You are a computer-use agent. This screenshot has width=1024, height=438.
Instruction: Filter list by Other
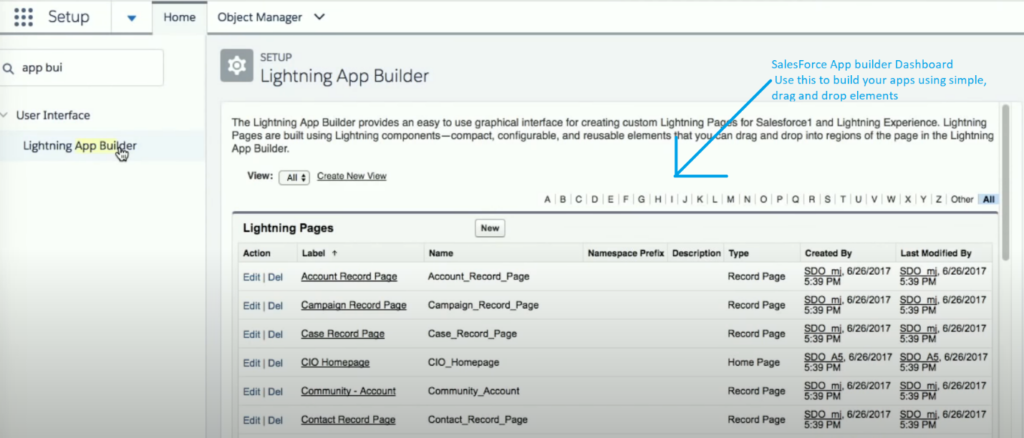[x=962, y=200]
